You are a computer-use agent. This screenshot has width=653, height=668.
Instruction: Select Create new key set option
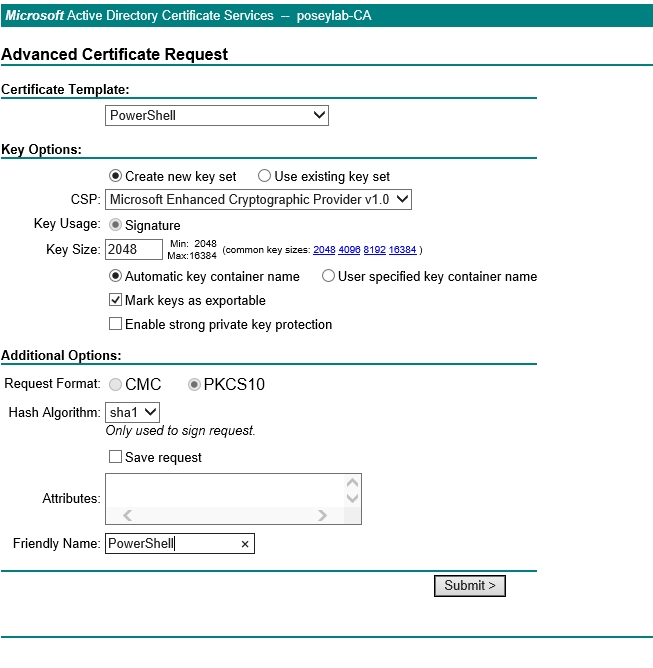point(115,176)
